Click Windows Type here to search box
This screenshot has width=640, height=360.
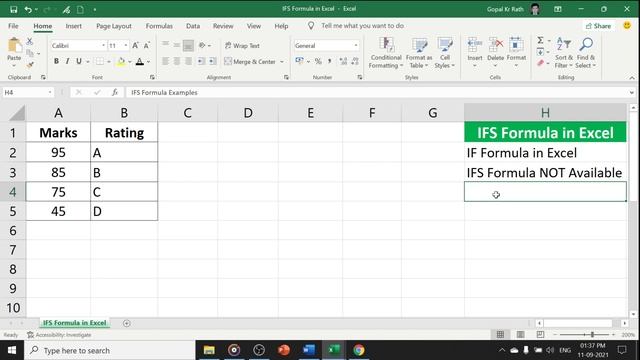click(x=110, y=350)
